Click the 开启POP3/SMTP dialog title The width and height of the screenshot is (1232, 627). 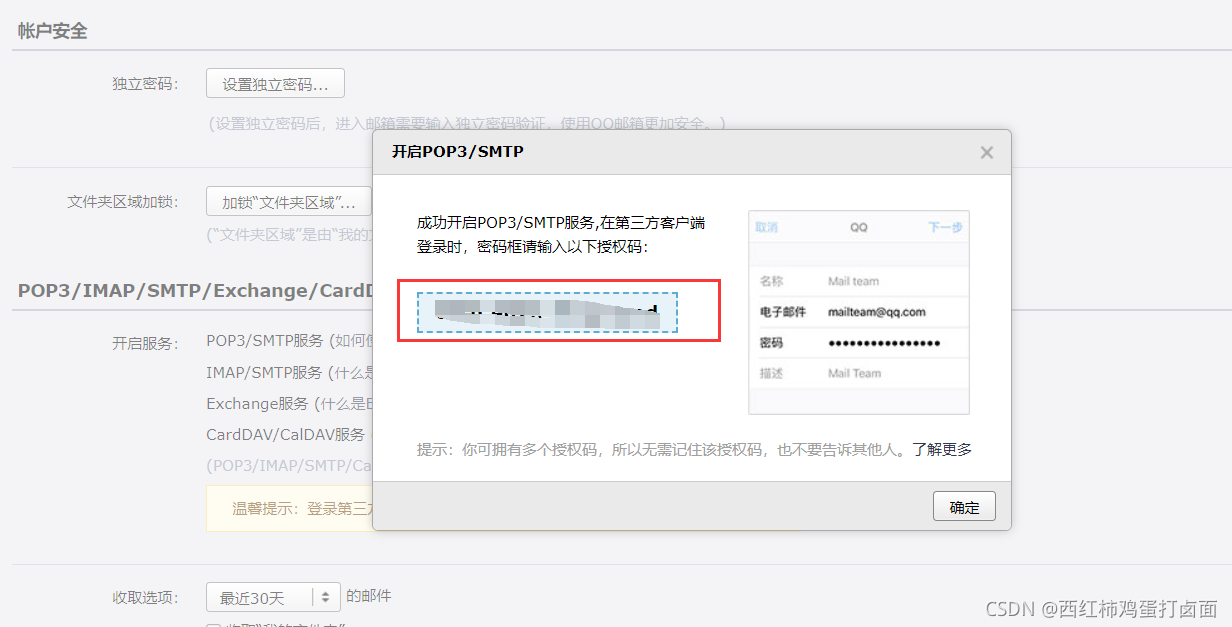tap(457, 152)
